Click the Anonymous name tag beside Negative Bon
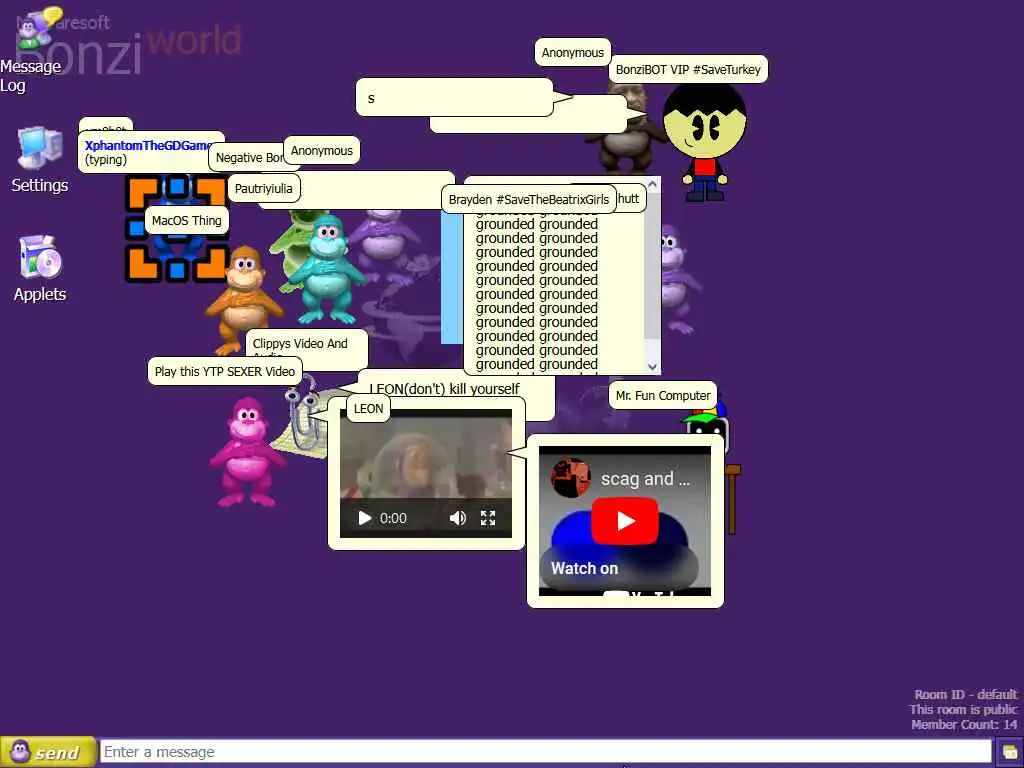The height and width of the screenshot is (768, 1024). click(x=321, y=150)
